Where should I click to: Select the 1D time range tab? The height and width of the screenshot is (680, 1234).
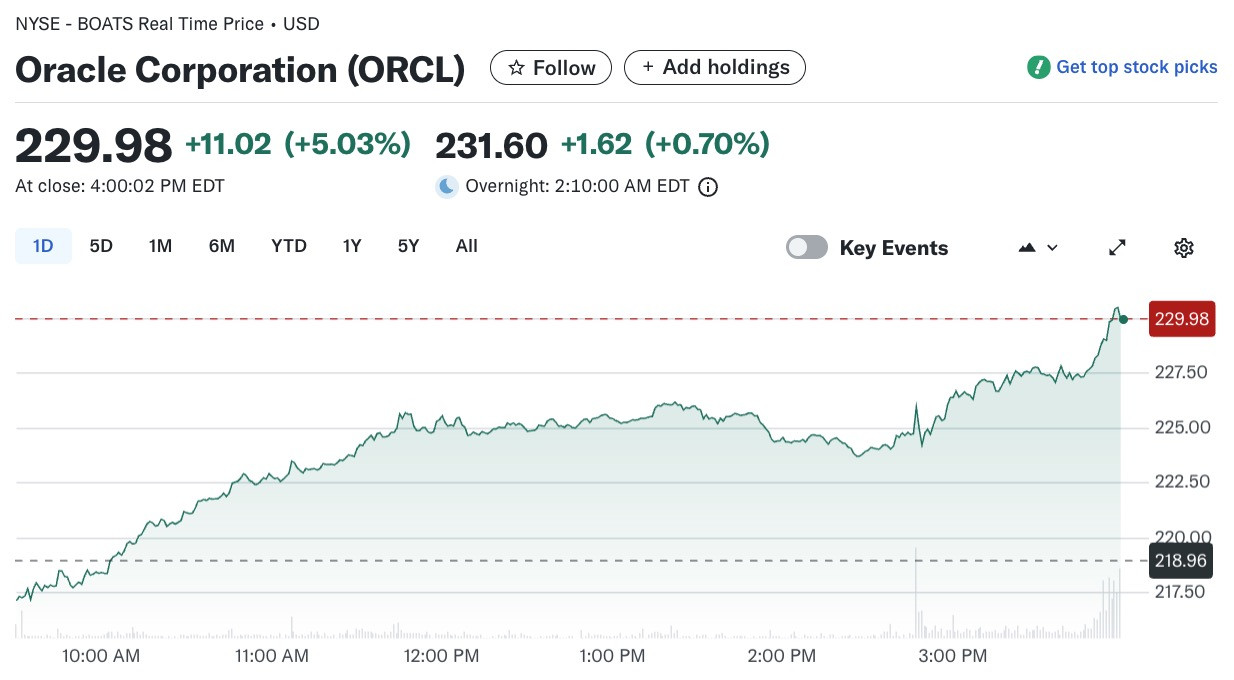43,246
